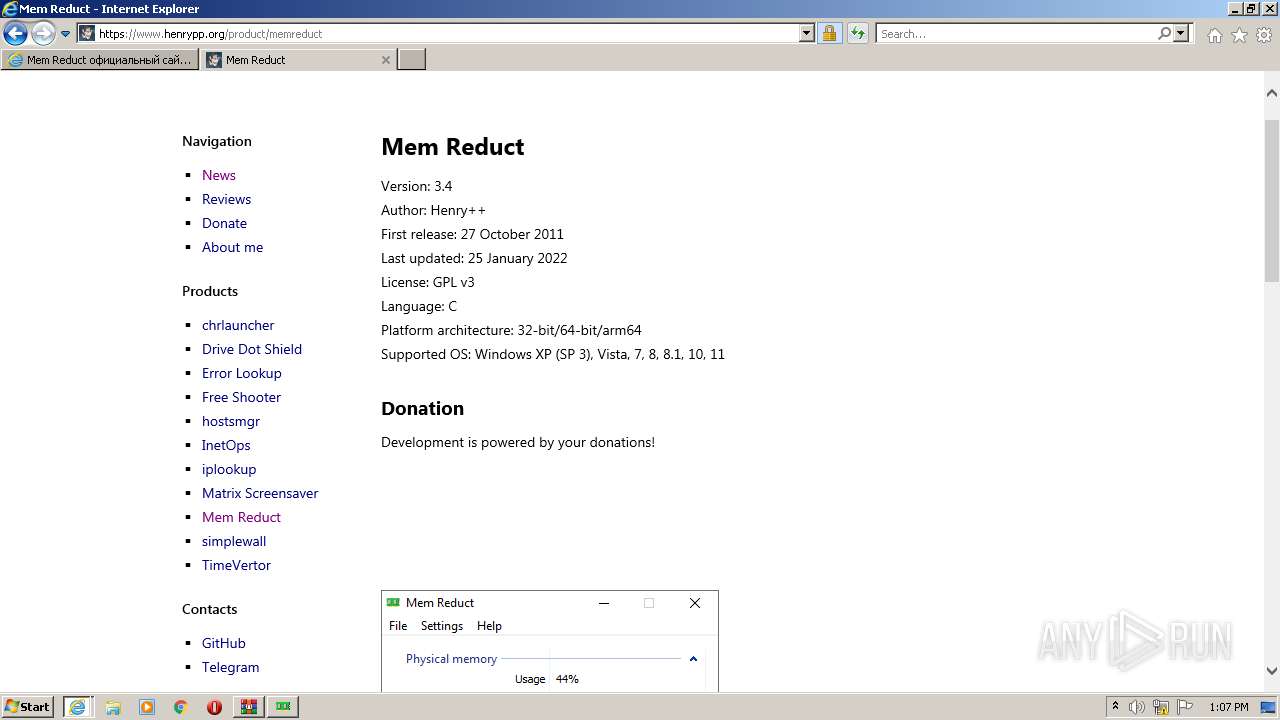Open Internet Explorer from the taskbar

click(x=77, y=707)
